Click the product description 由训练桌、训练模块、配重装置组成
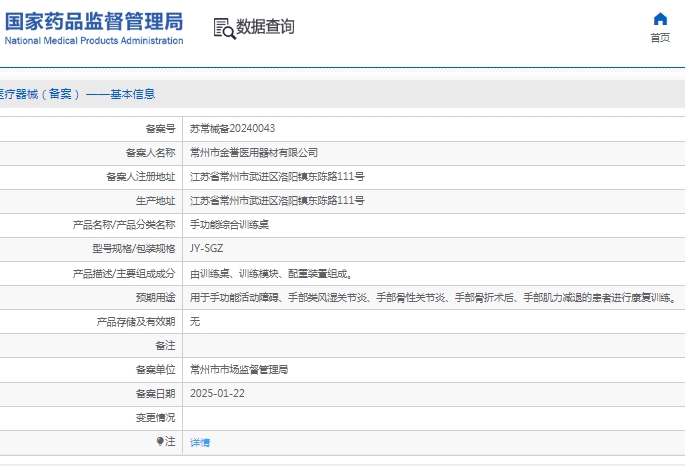 pos(271,273)
